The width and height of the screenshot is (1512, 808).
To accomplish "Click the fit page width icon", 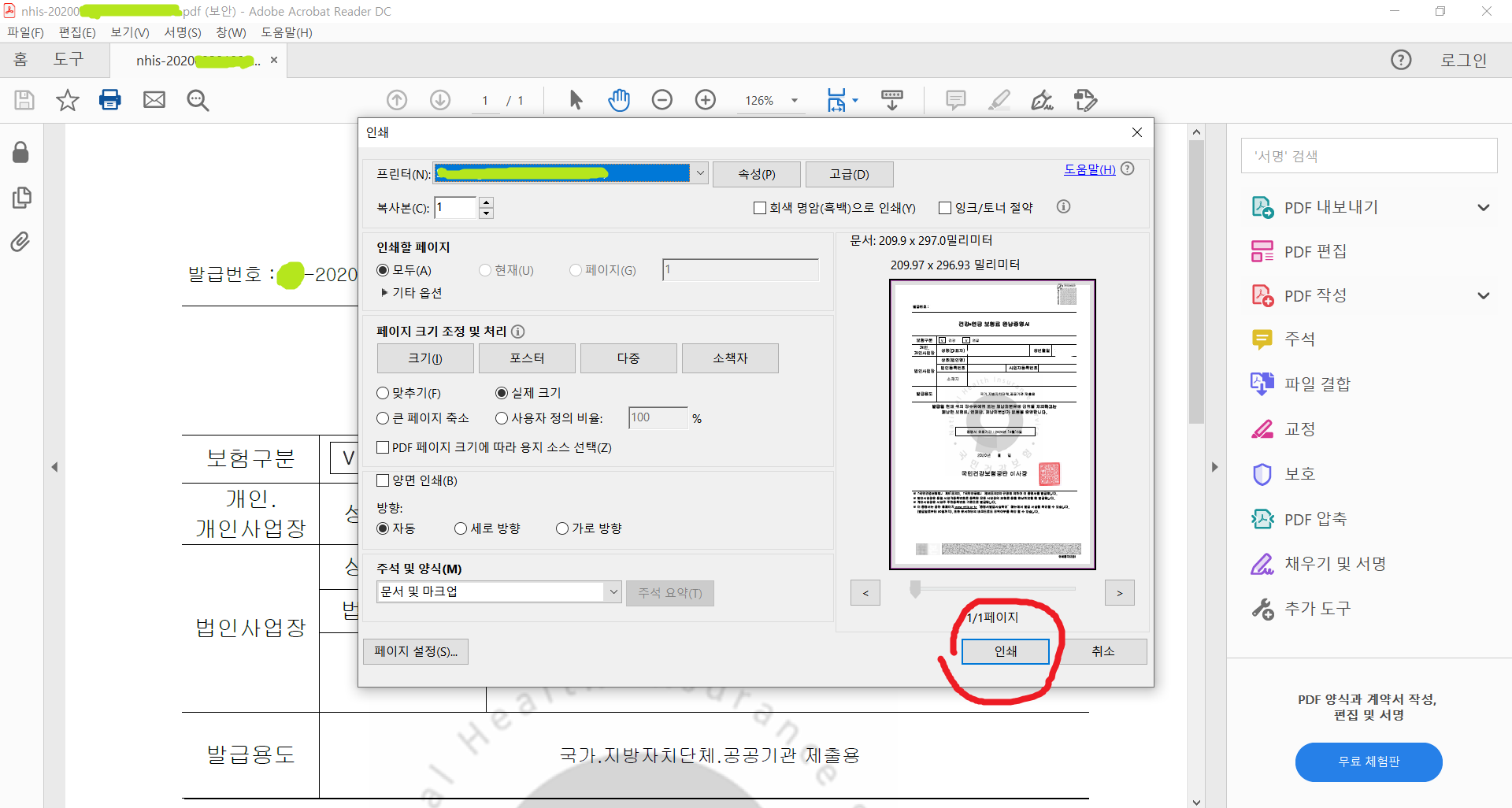I will [836, 100].
